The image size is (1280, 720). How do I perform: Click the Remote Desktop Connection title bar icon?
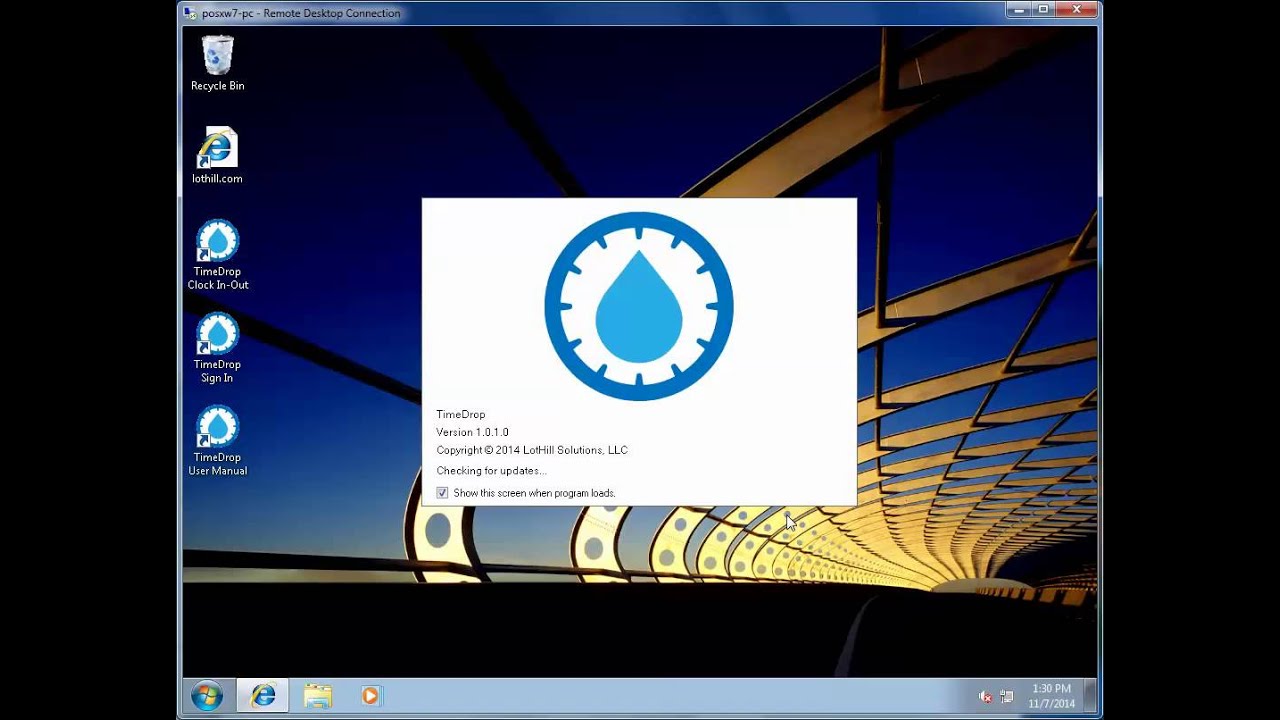coord(190,13)
